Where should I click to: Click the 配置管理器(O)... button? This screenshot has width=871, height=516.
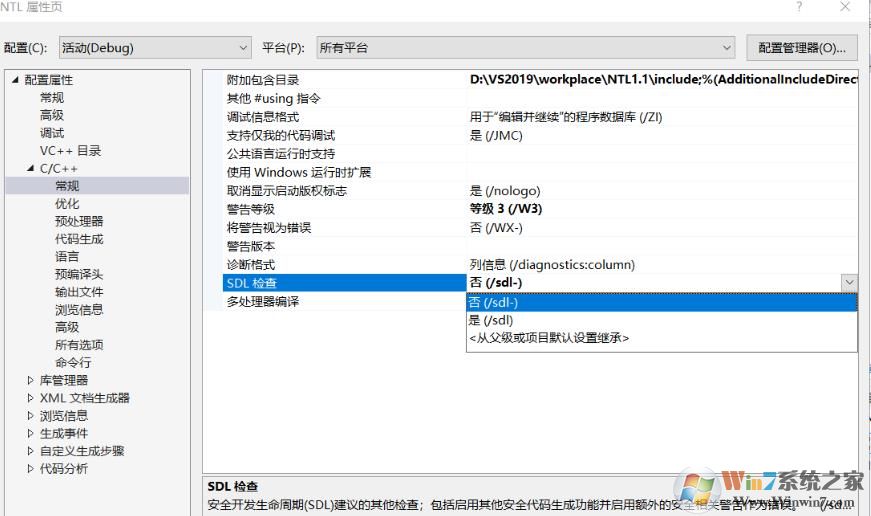802,48
